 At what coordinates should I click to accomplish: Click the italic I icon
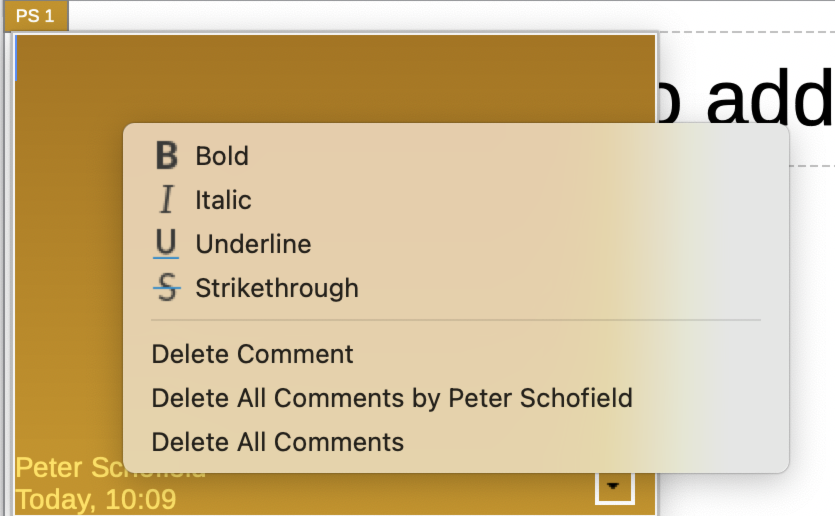(x=167, y=200)
